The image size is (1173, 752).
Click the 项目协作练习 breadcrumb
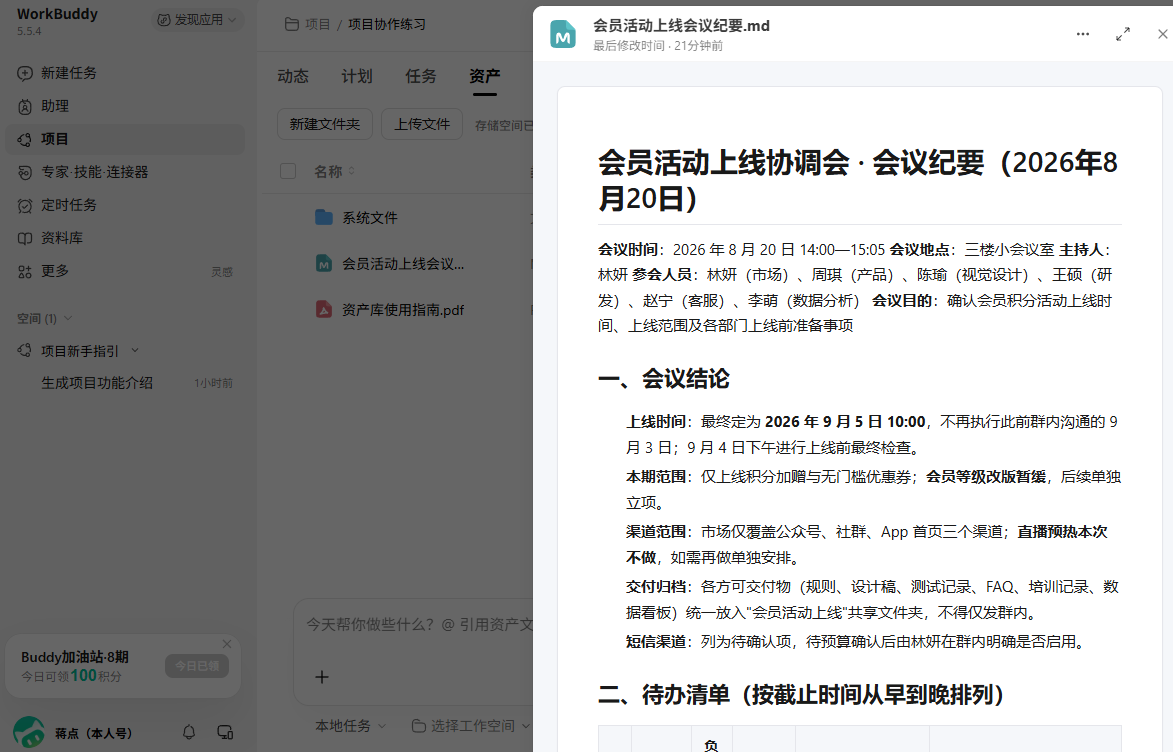pos(387,24)
